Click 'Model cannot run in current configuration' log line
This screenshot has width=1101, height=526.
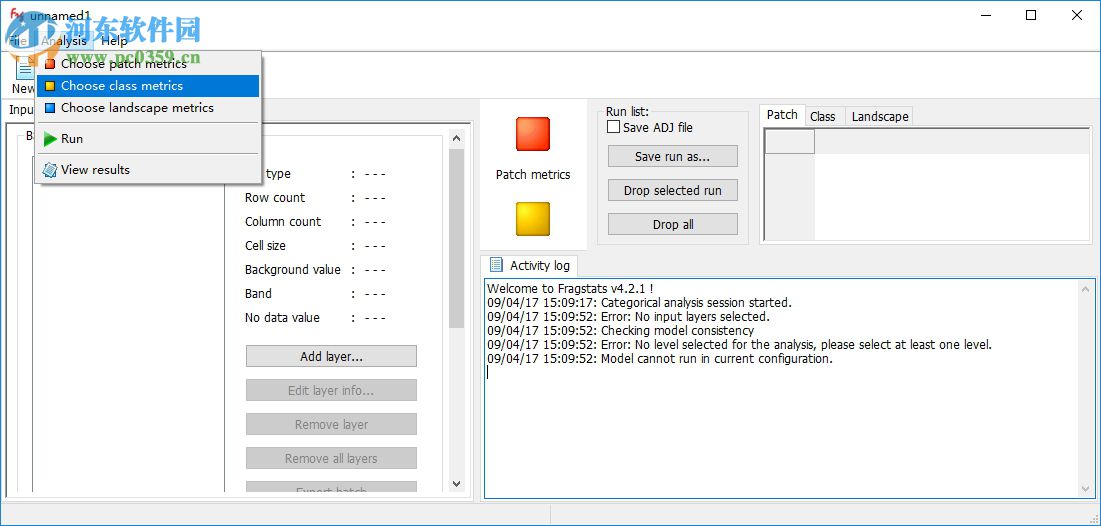659,359
